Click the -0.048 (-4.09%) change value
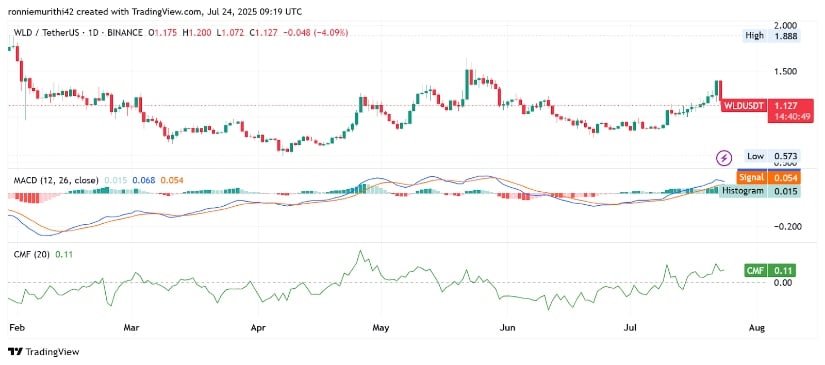Image resolution: width=825 pixels, height=365 pixels. (316, 33)
